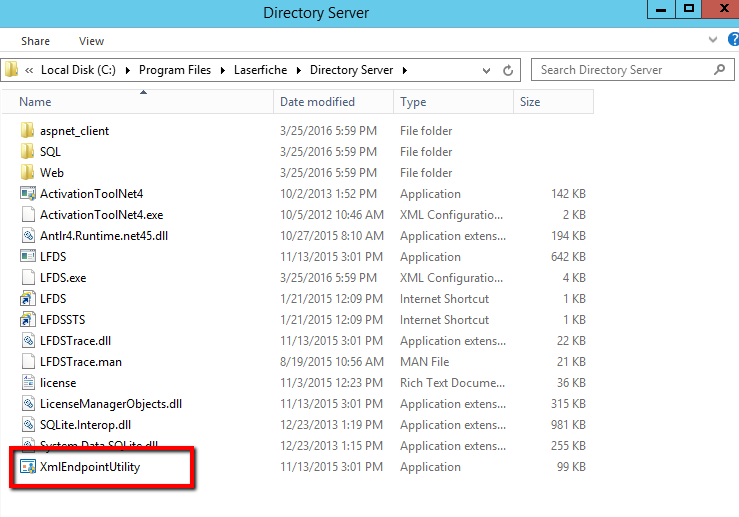The width and height of the screenshot is (739, 517).
Task: Click the address bar folder icon
Action: coord(11,70)
